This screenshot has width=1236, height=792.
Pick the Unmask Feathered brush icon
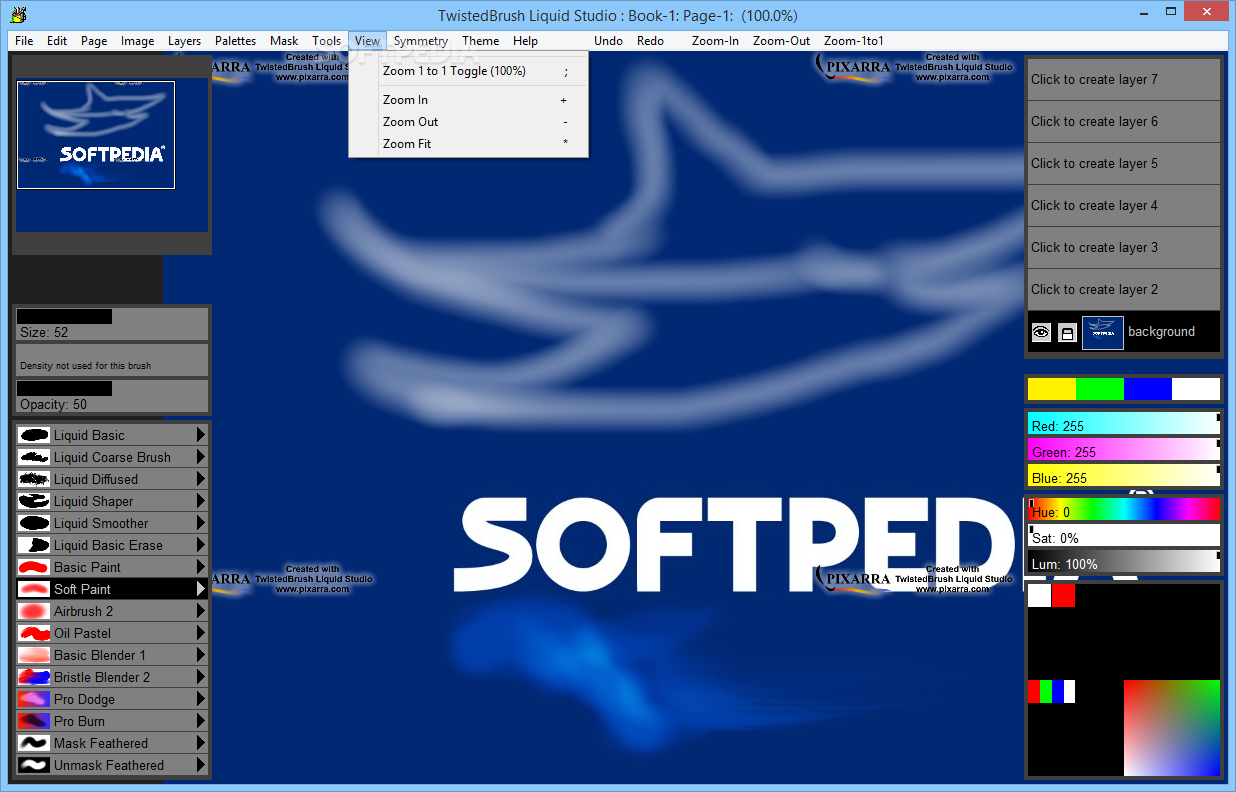point(34,765)
